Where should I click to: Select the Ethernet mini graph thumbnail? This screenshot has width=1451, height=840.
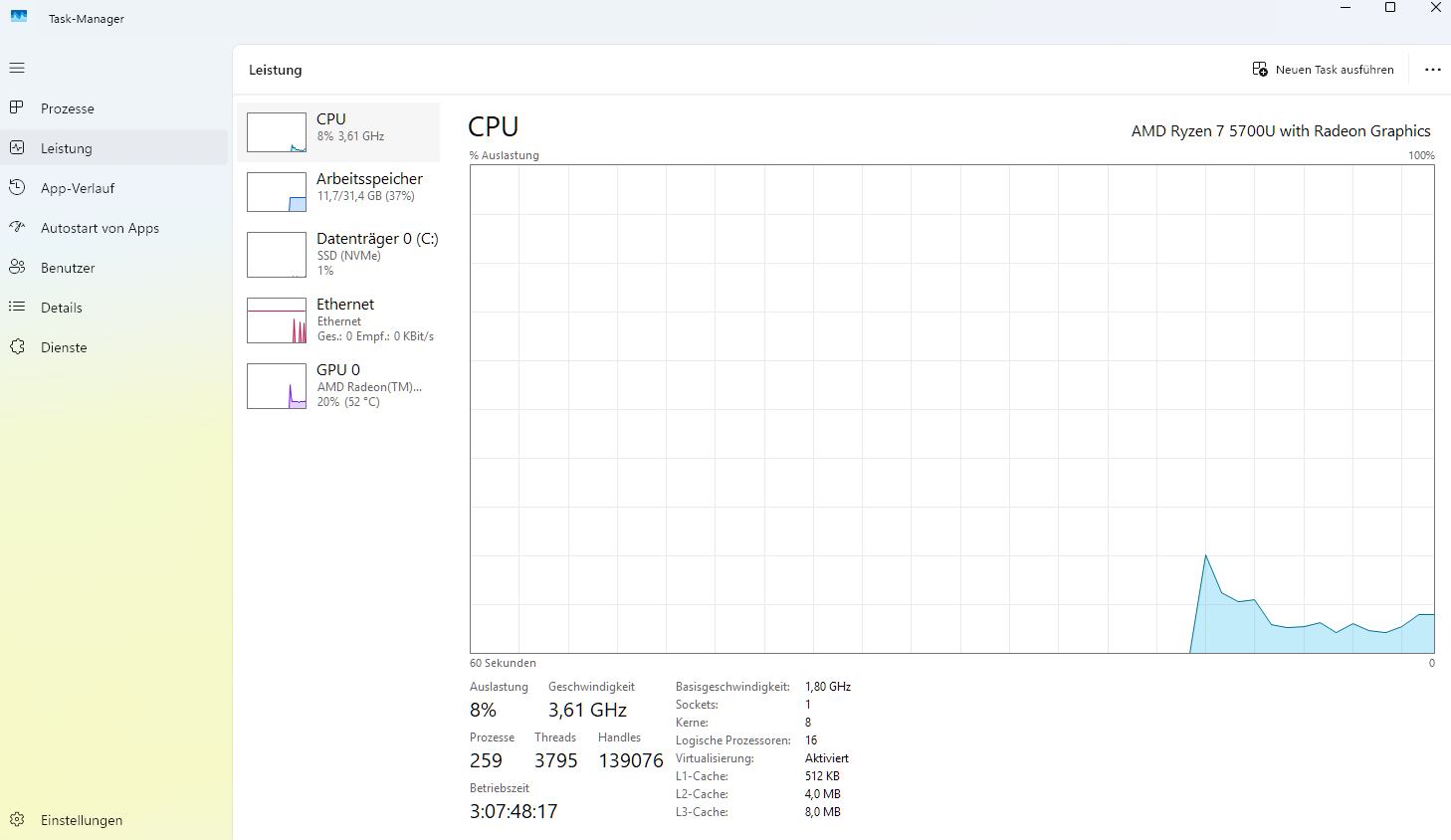(277, 320)
